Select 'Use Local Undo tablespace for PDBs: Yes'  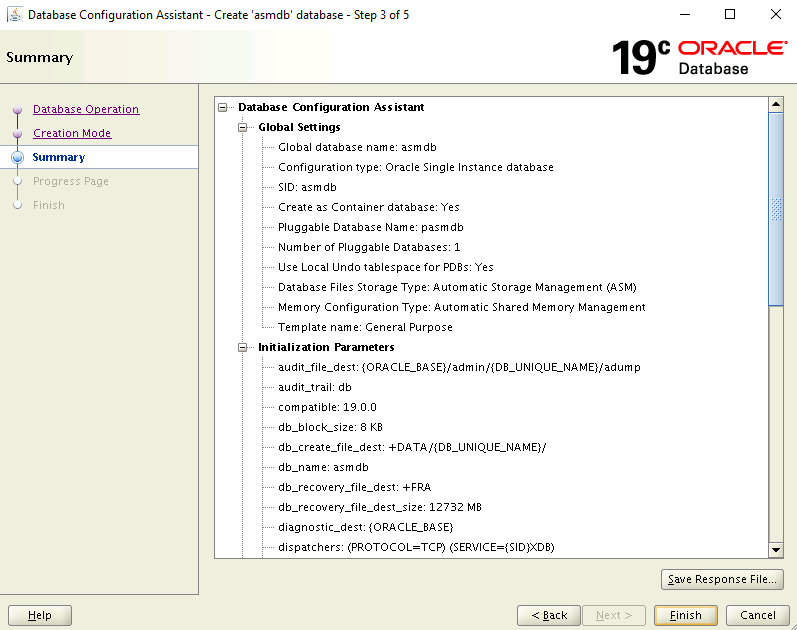[386, 267]
